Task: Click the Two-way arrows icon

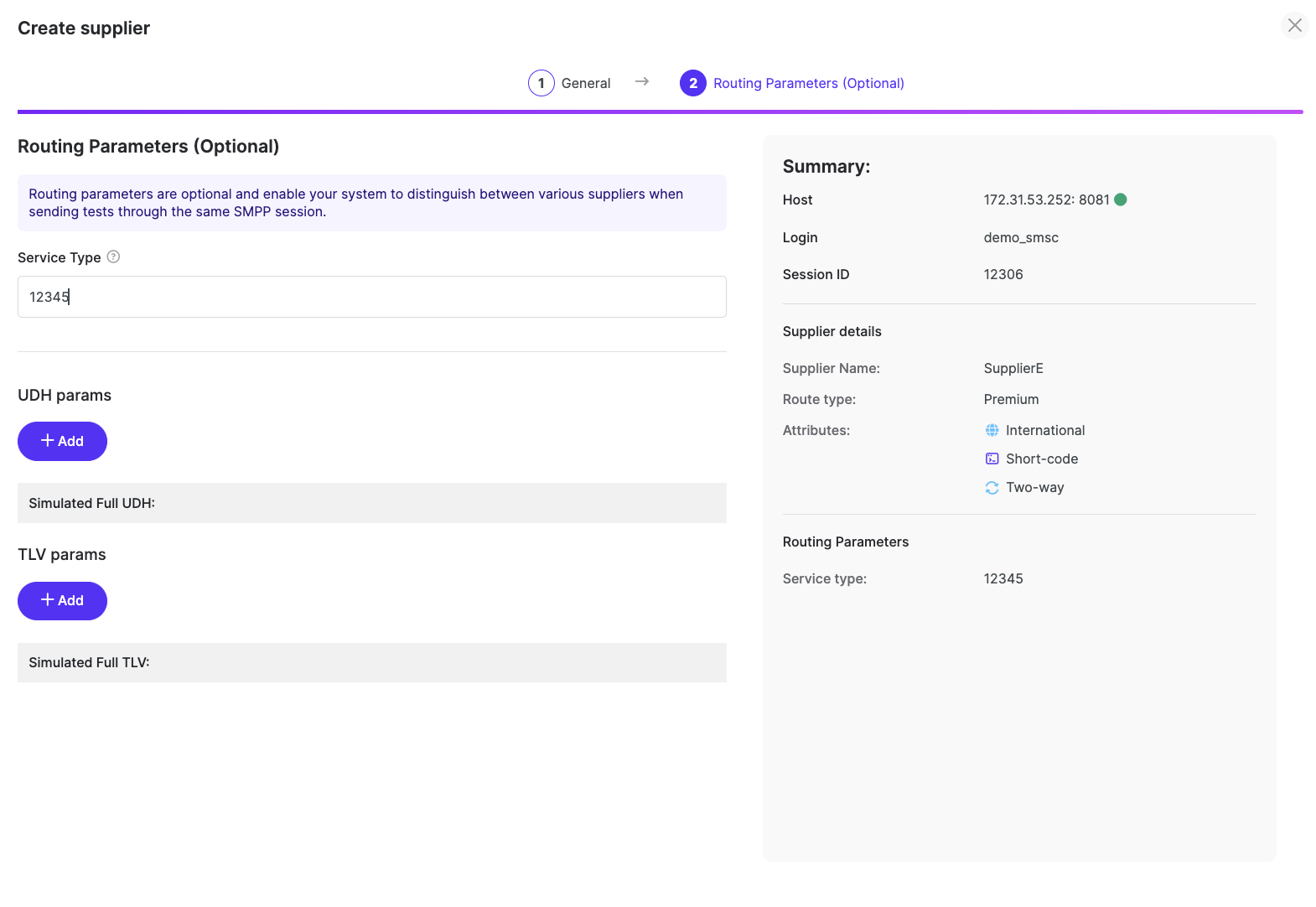Action: click(992, 488)
